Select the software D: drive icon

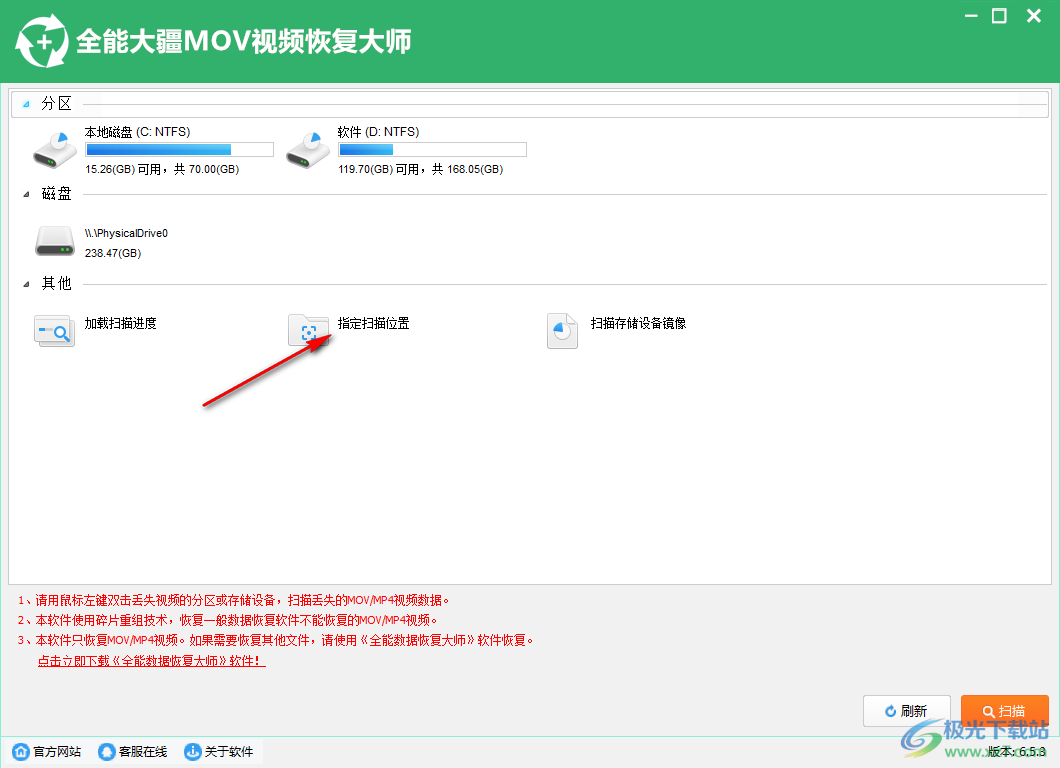click(x=308, y=150)
